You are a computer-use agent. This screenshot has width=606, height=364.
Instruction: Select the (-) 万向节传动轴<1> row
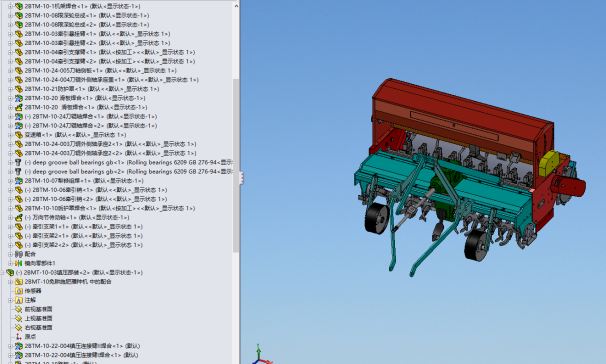[77, 218]
